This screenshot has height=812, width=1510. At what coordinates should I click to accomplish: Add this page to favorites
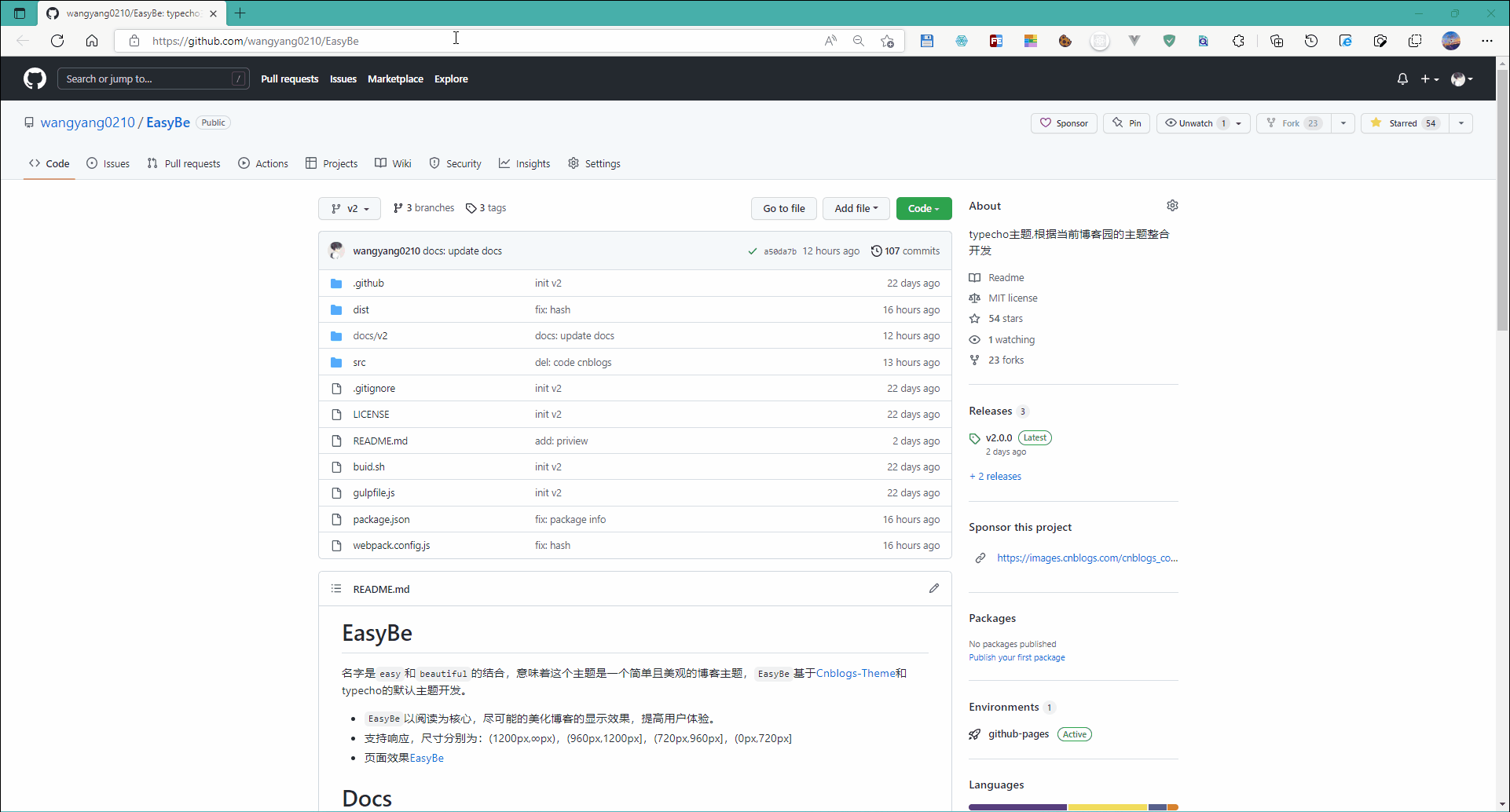click(888, 41)
